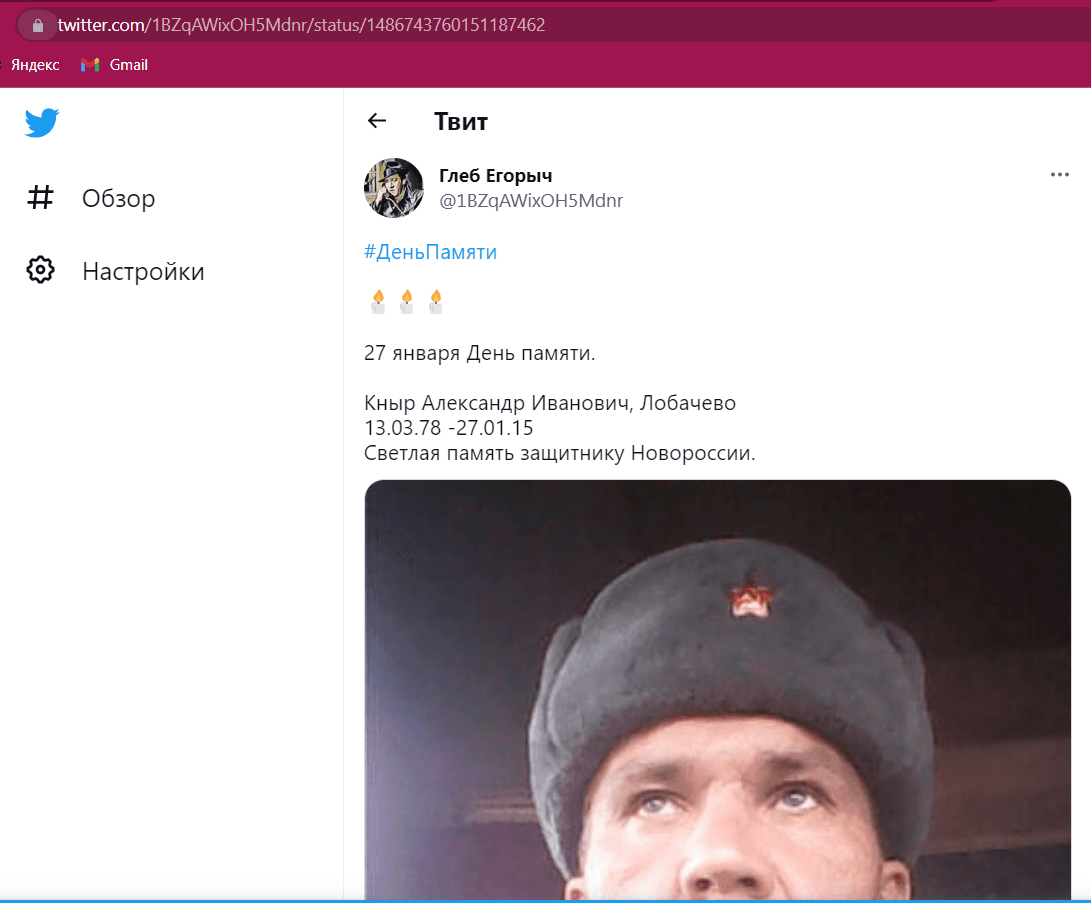Open the Gmail bookmark link

114,65
